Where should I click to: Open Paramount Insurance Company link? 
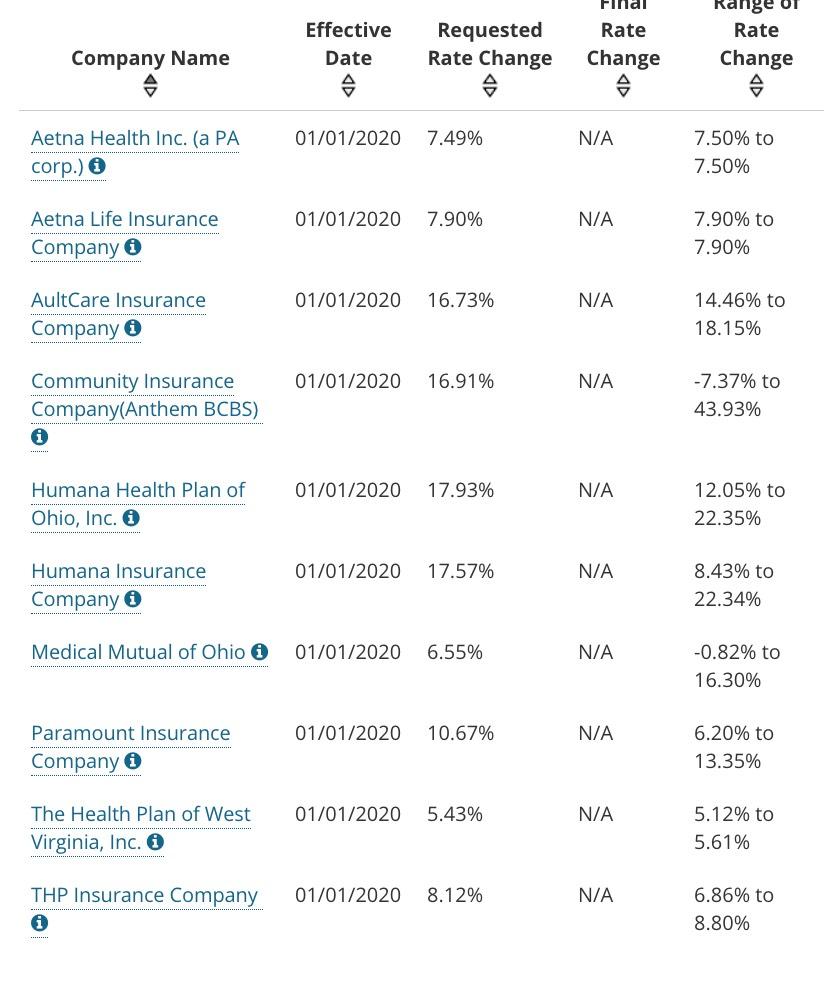[x=130, y=733]
